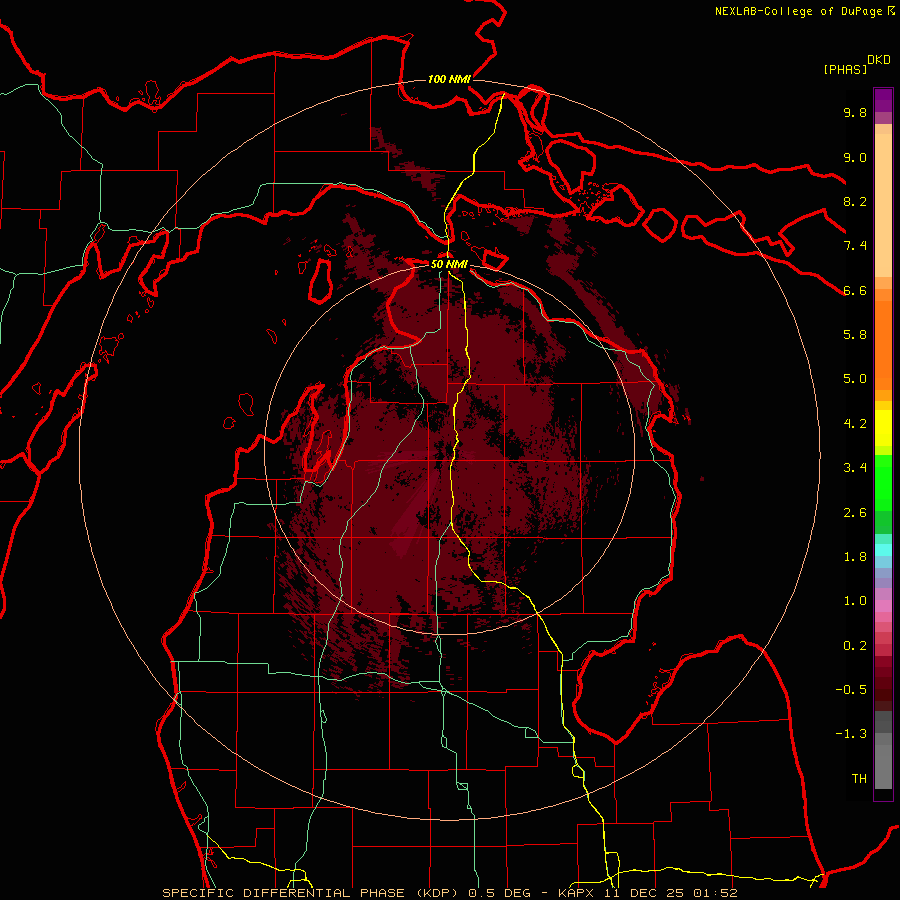Click the gray bottom segment of color bar

point(883,766)
